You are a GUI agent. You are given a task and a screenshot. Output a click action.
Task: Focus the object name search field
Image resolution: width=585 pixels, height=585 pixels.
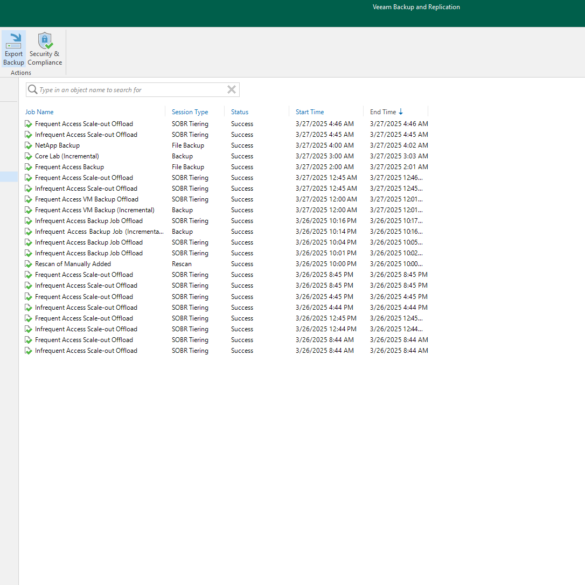coord(132,90)
